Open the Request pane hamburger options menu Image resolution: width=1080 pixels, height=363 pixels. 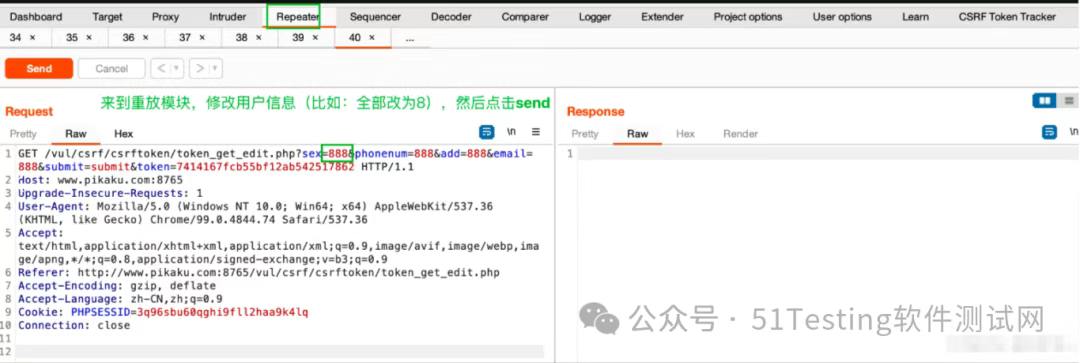tap(536, 132)
